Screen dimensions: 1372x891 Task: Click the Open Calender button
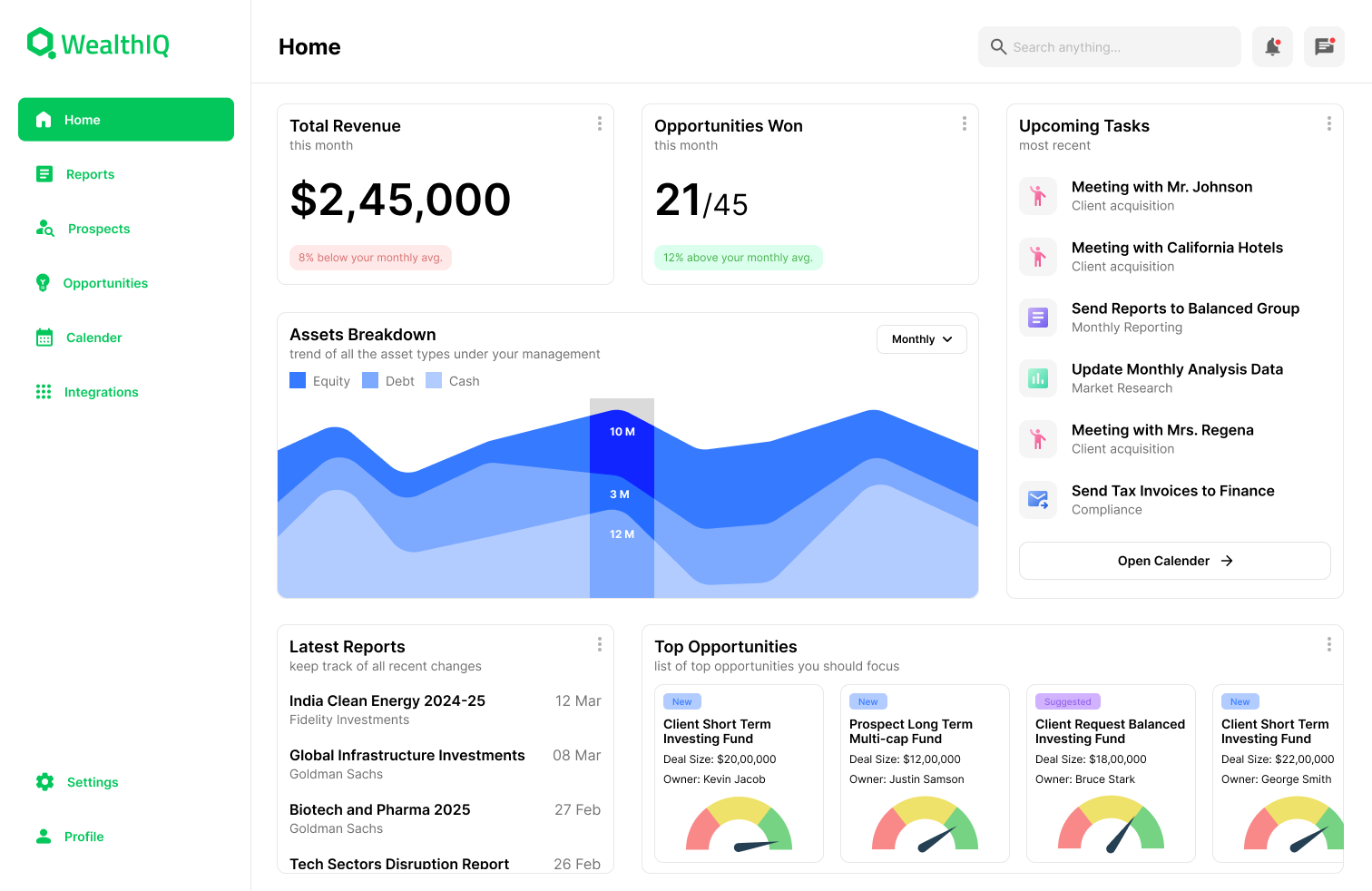[1174, 561]
